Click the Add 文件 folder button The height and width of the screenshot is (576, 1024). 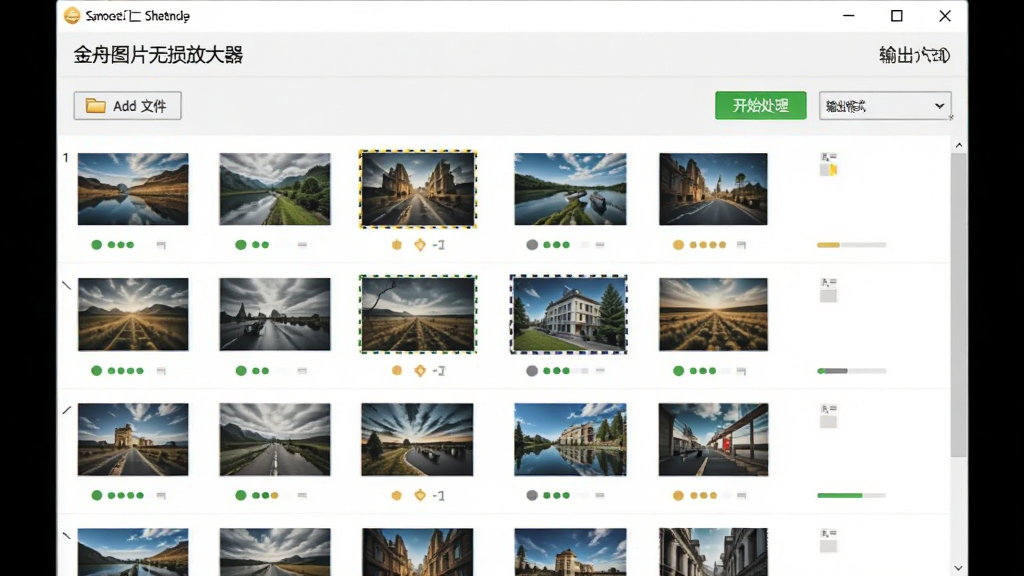[127, 106]
